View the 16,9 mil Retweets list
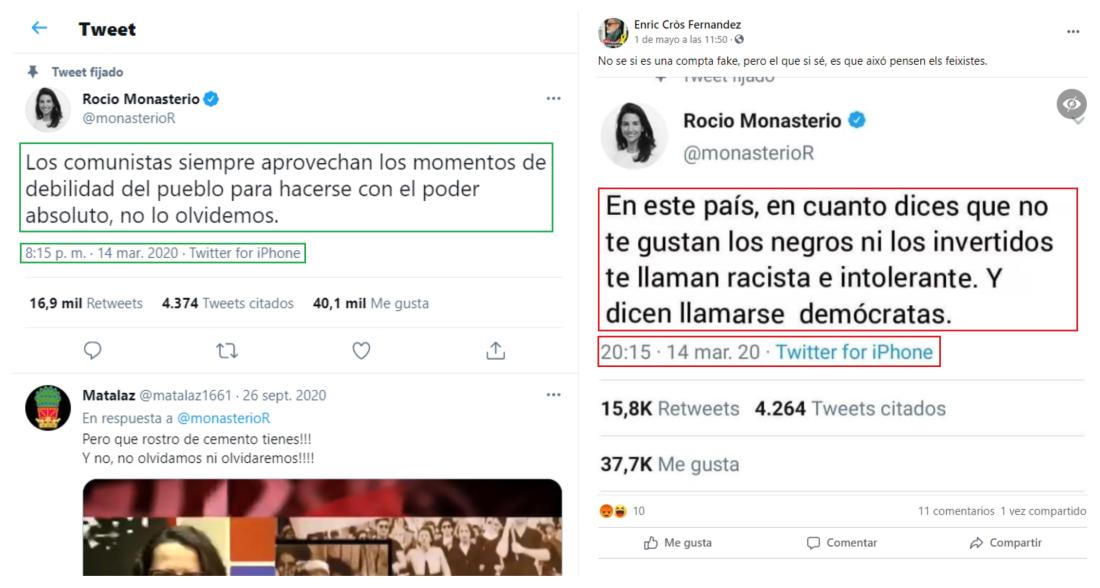Image resolution: width=1100 pixels, height=588 pixels. pyautogui.click(x=86, y=303)
